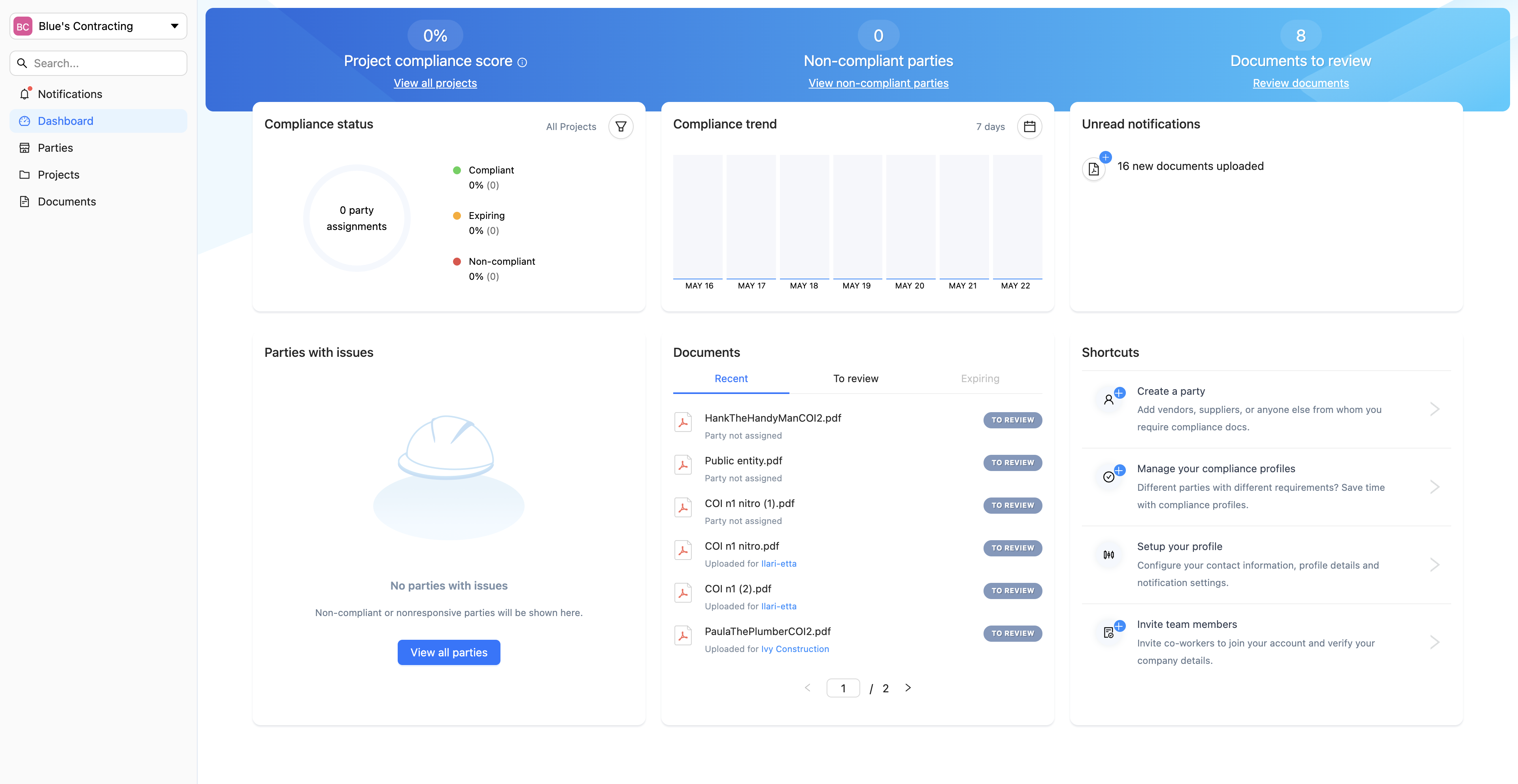The image size is (1518, 784).
Task: Go to next documents page arrow
Action: pyautogui.click(x=908, y=688)
